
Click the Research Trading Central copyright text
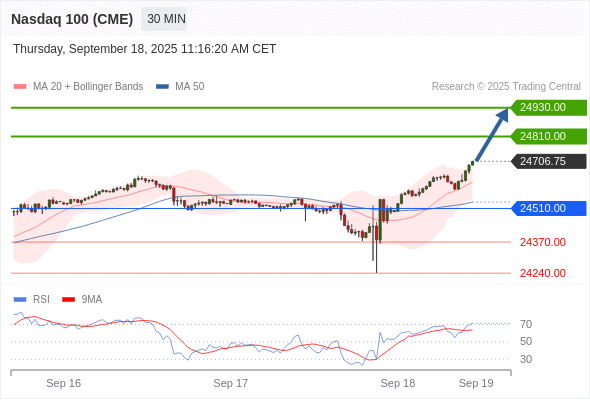pos(506,87)
